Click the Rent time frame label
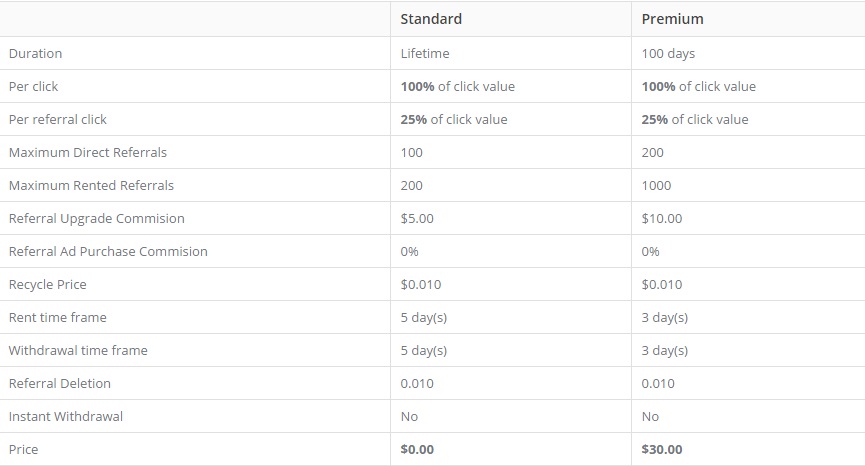This screenshot has width=865, height=466. click(57, 318)
